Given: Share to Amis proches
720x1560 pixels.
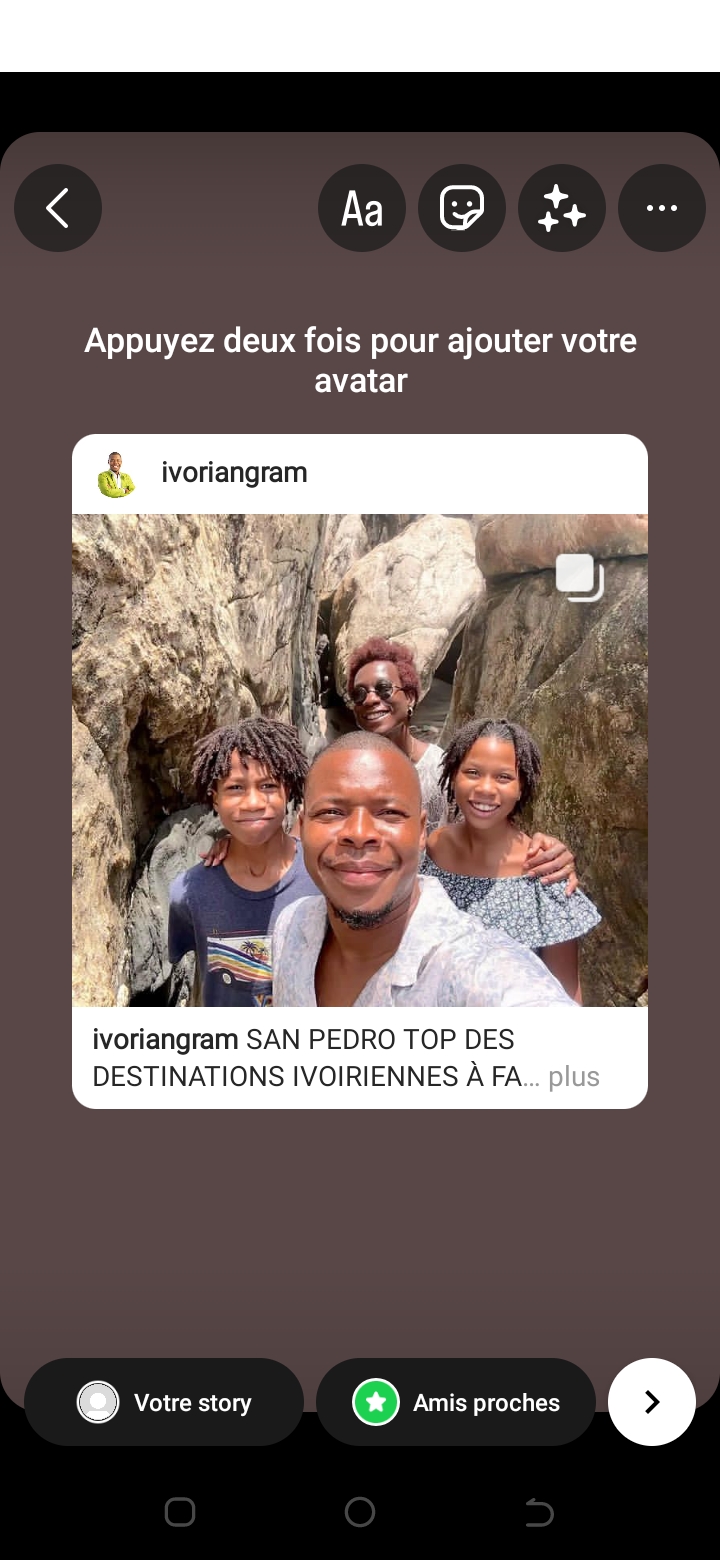Looking at the screenshot, I should [x=456, y=1402].
